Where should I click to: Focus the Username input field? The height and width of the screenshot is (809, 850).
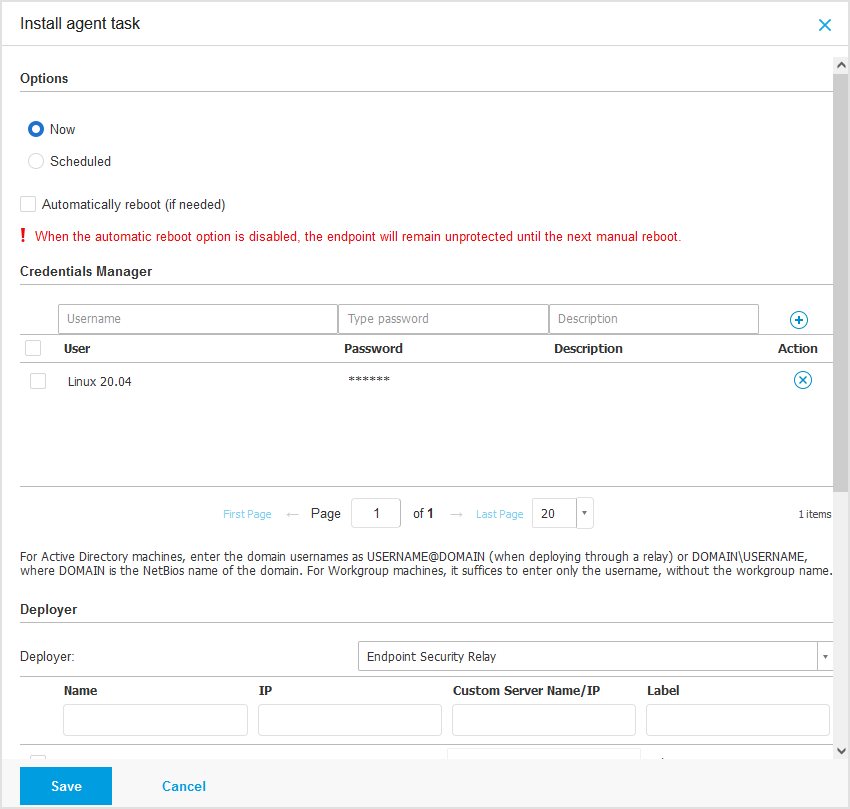click(197, 319)
